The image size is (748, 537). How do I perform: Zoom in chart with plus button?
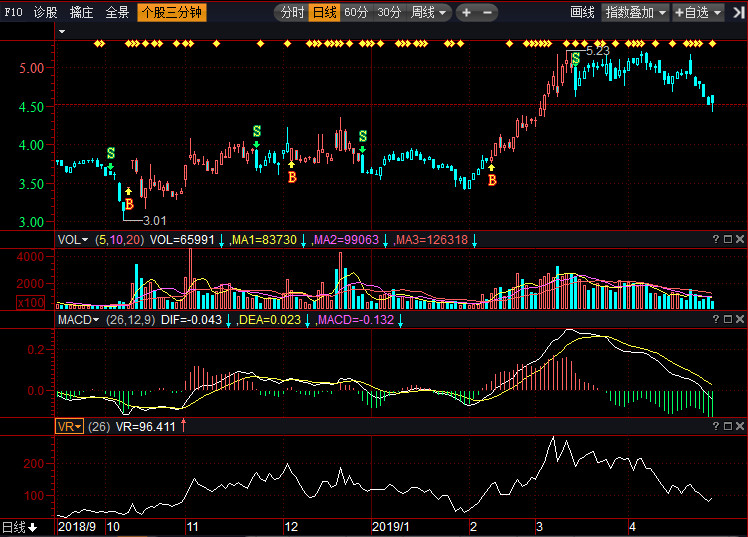pyautogui.click(x=466, y=12)
